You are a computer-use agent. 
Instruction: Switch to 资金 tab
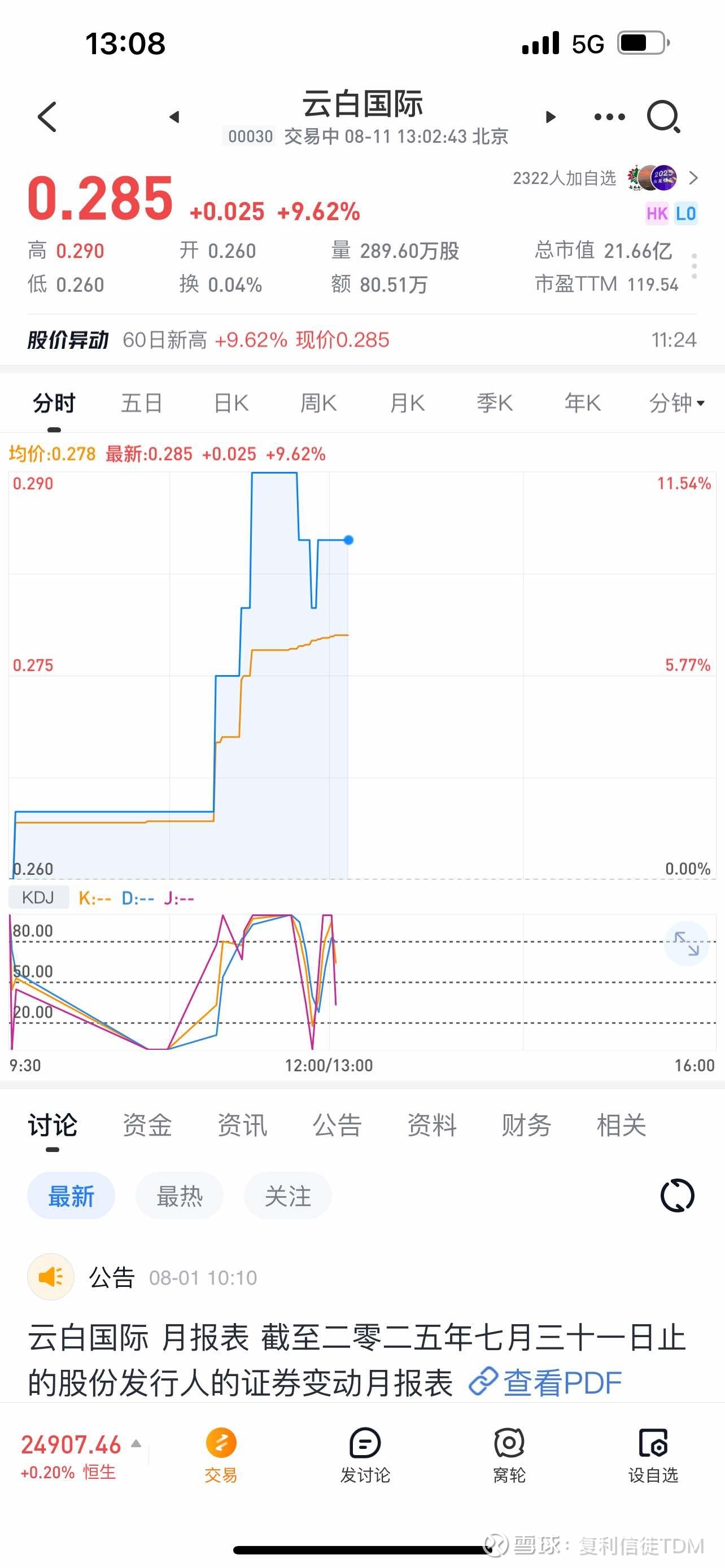[147, 1125]
